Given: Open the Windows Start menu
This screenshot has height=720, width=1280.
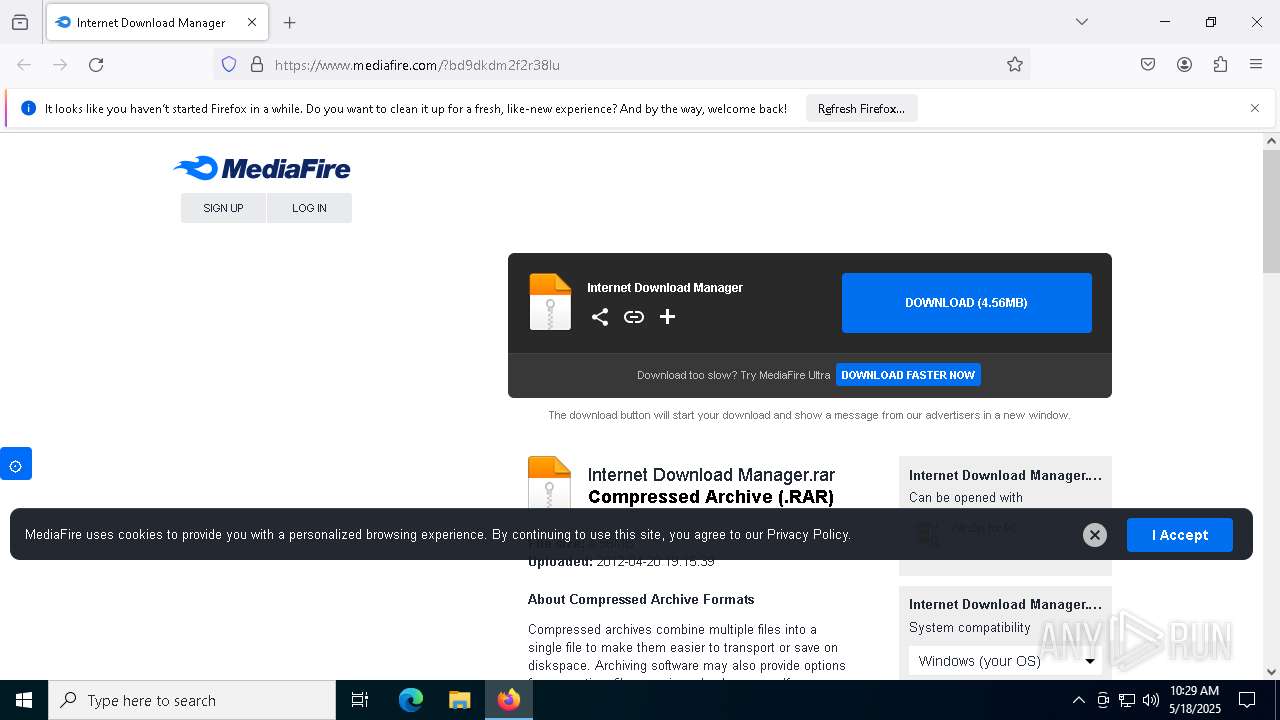Looking at the screenshot, I should (x=24, y=700).
